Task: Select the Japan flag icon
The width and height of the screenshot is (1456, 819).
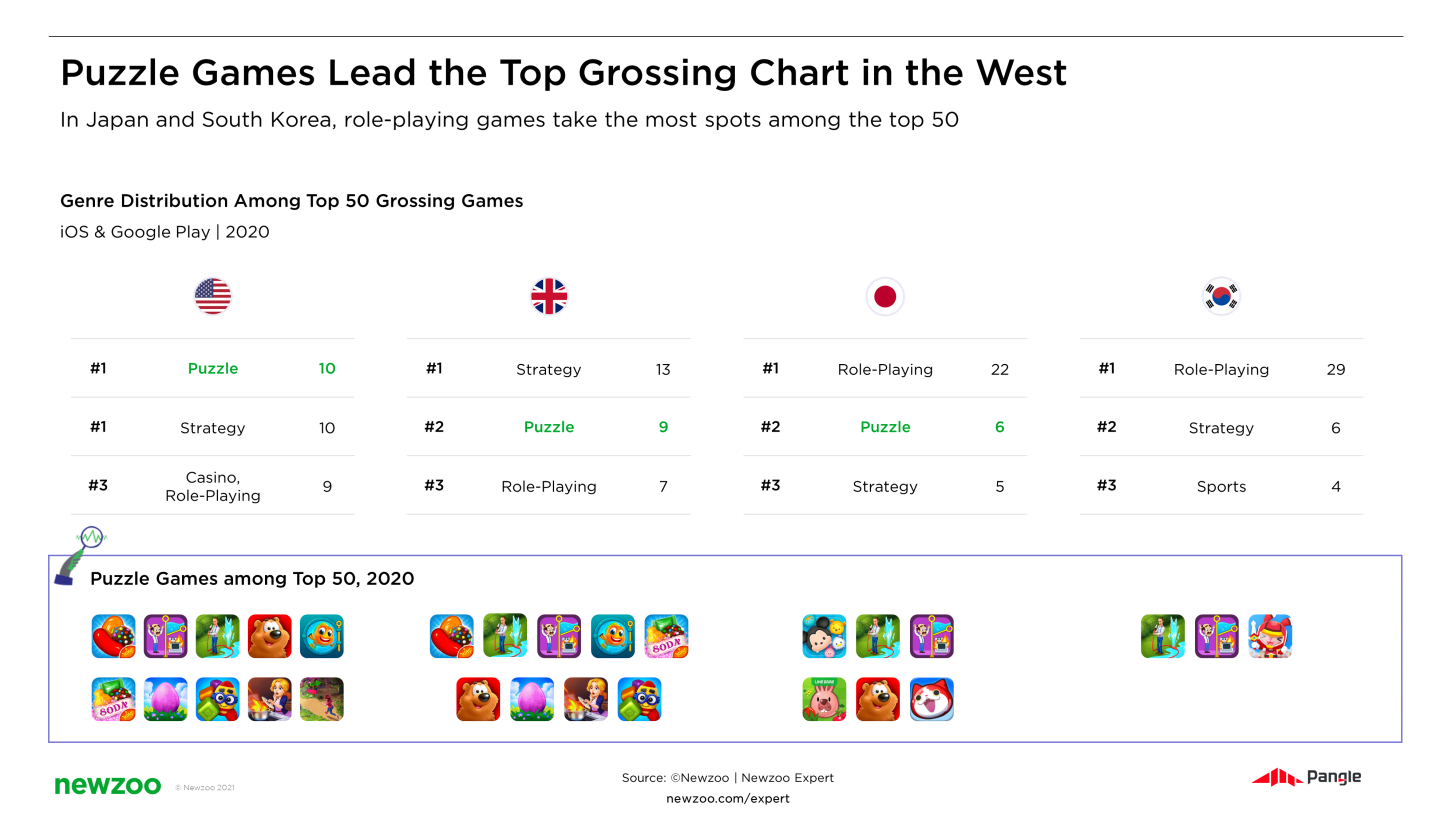Action: (884, 297)
